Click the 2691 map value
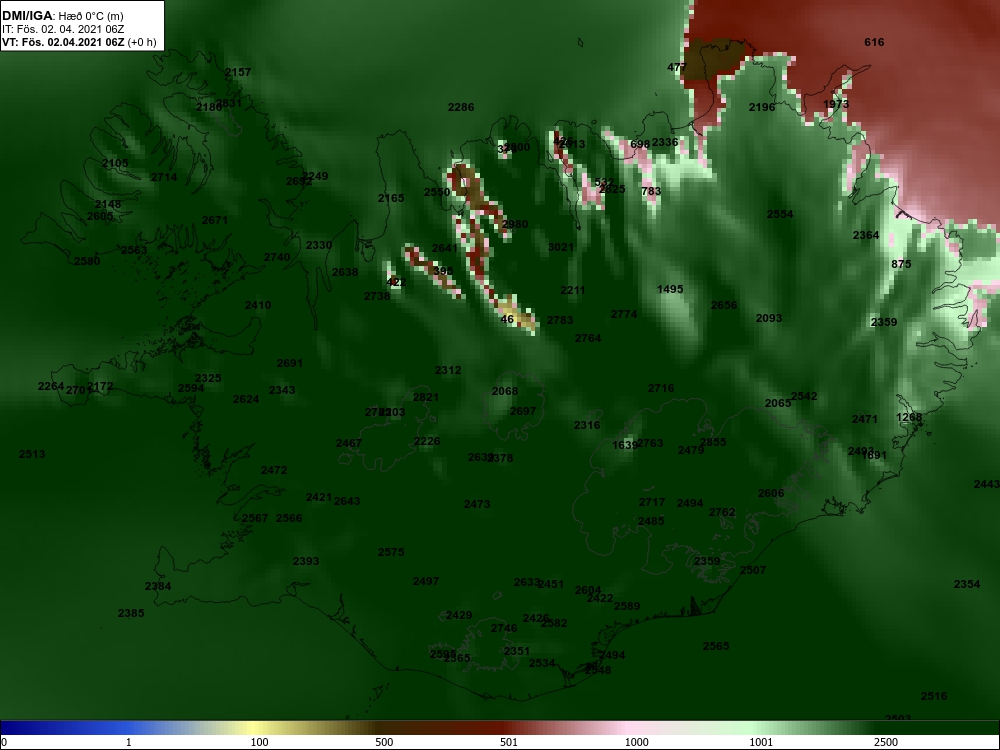 click(290, 364)
